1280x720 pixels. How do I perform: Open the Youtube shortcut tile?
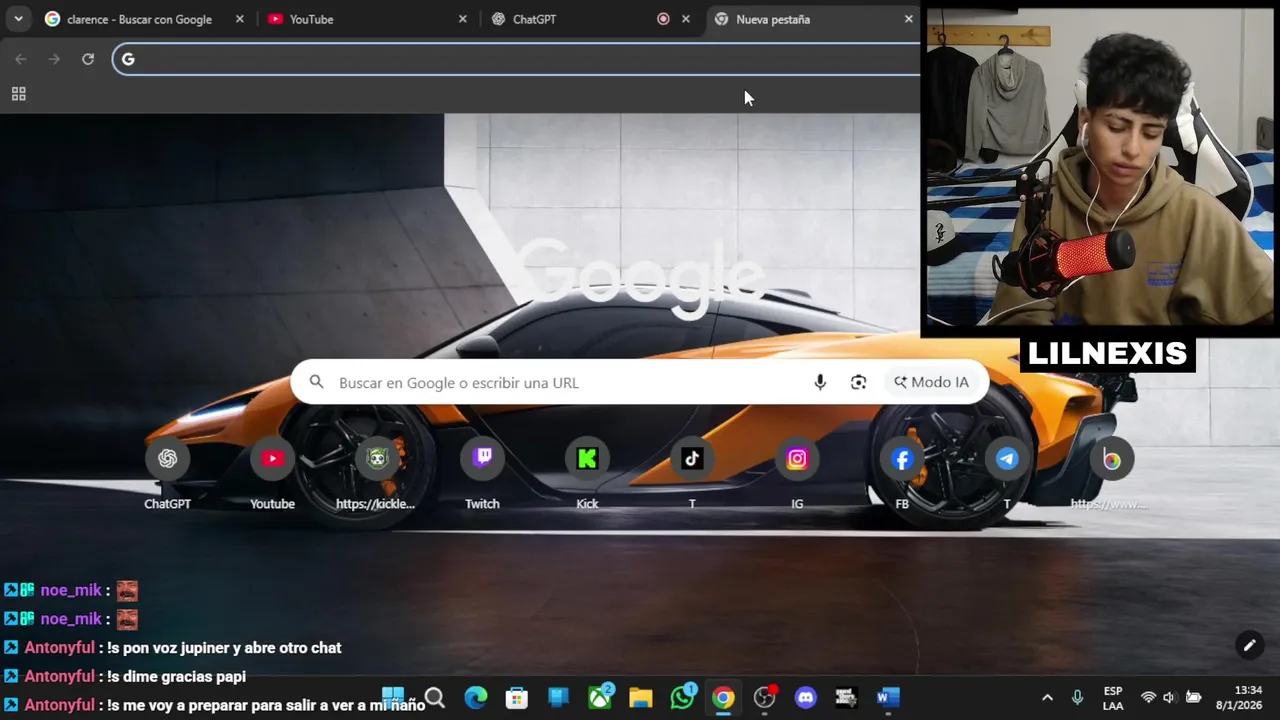(x=272, y=459)
